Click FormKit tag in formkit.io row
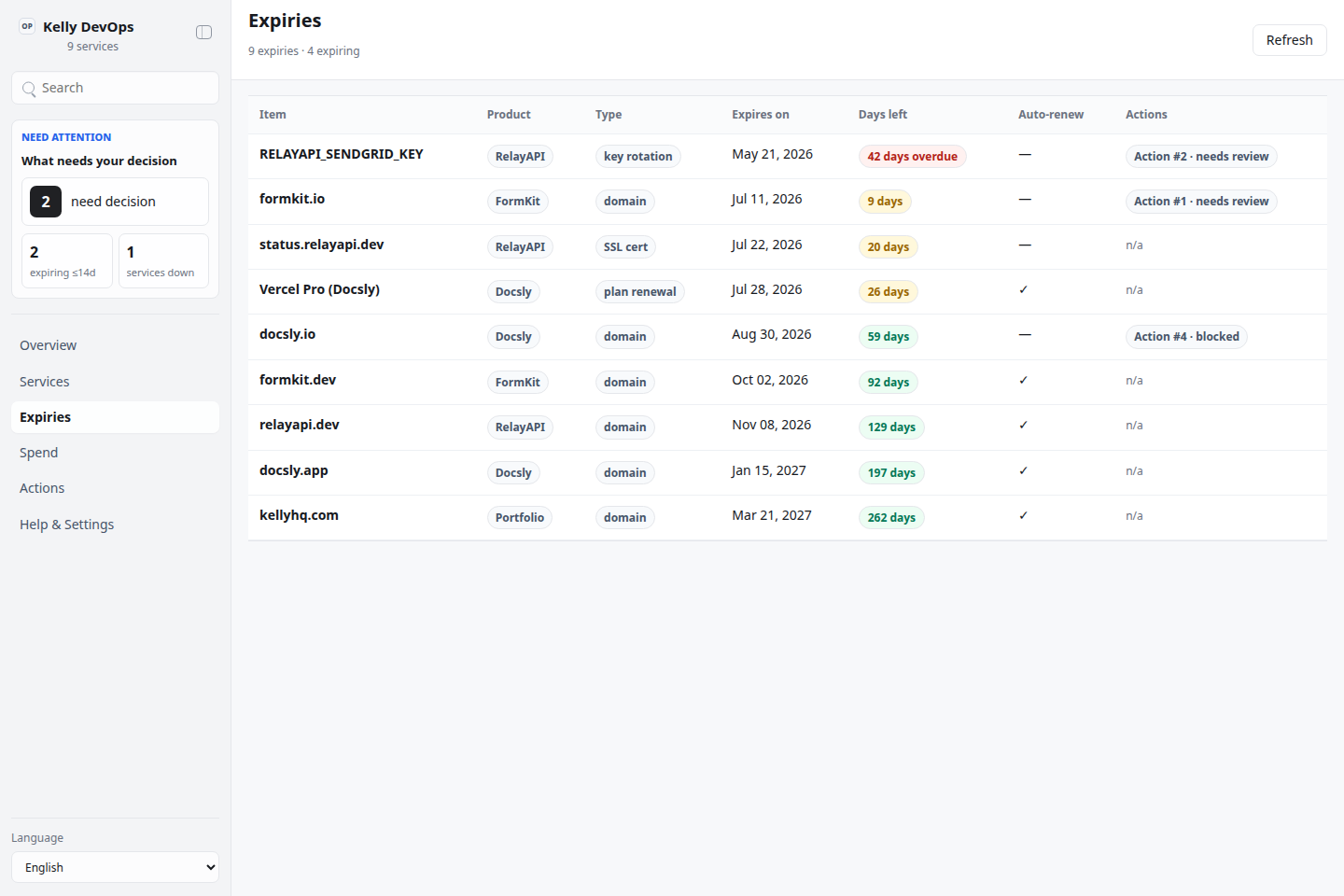Screen dimensions: 1344x896 coord(518,202)
